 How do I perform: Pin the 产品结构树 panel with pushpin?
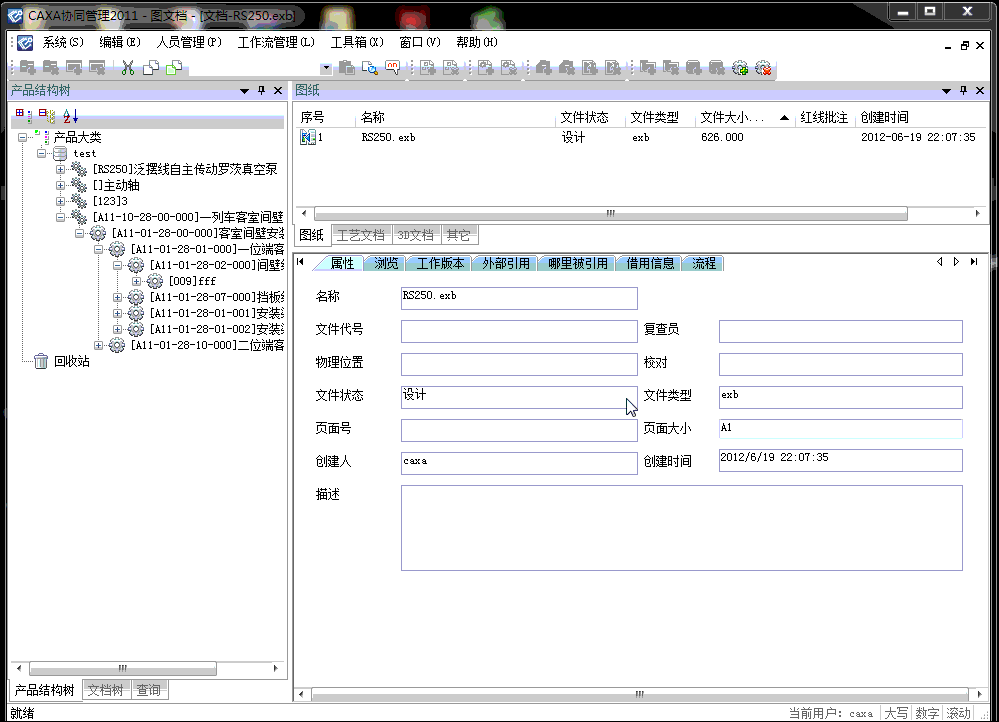click(262, 91)
